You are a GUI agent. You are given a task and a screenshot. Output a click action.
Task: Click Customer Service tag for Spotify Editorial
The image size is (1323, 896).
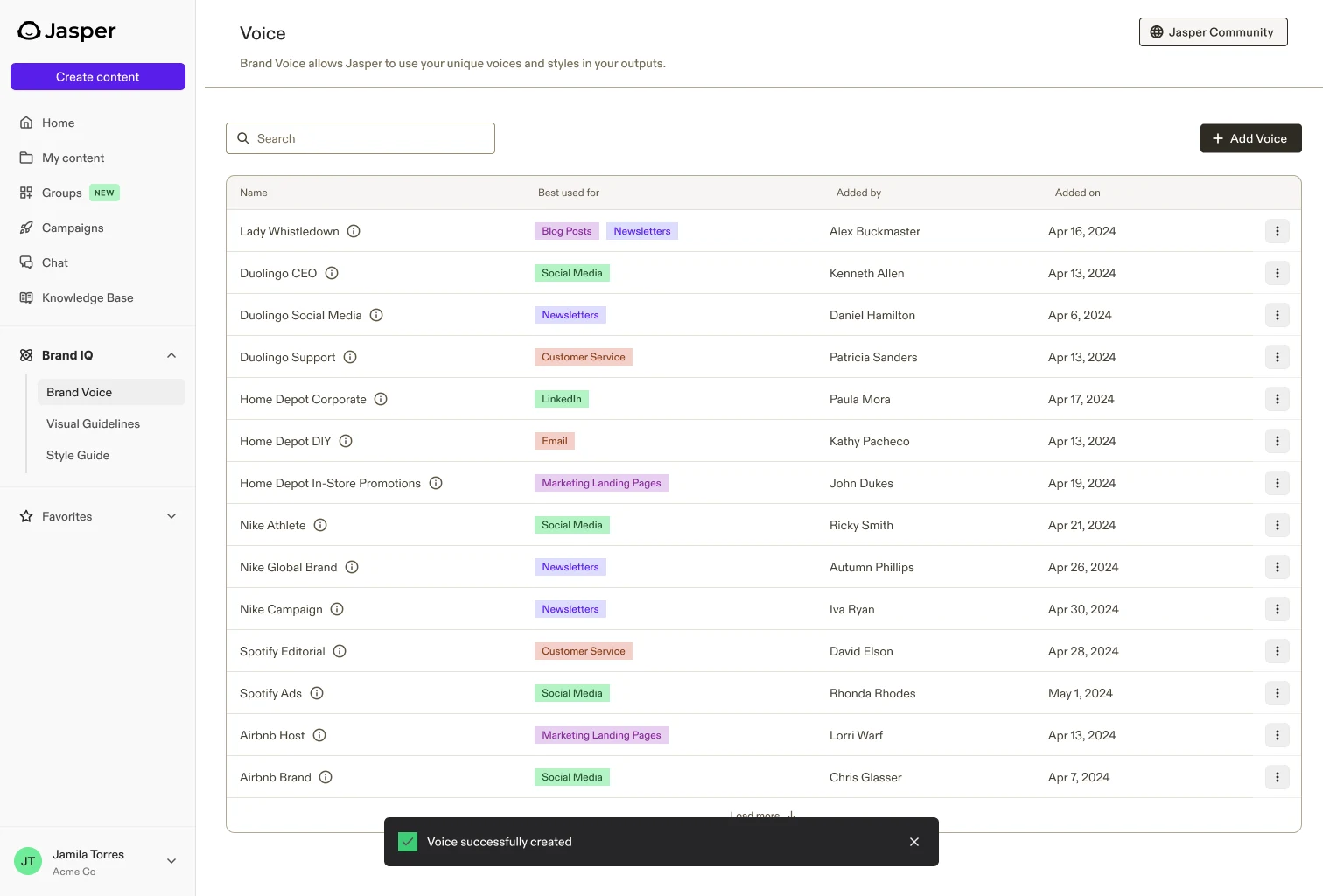(x=584, y=651)
